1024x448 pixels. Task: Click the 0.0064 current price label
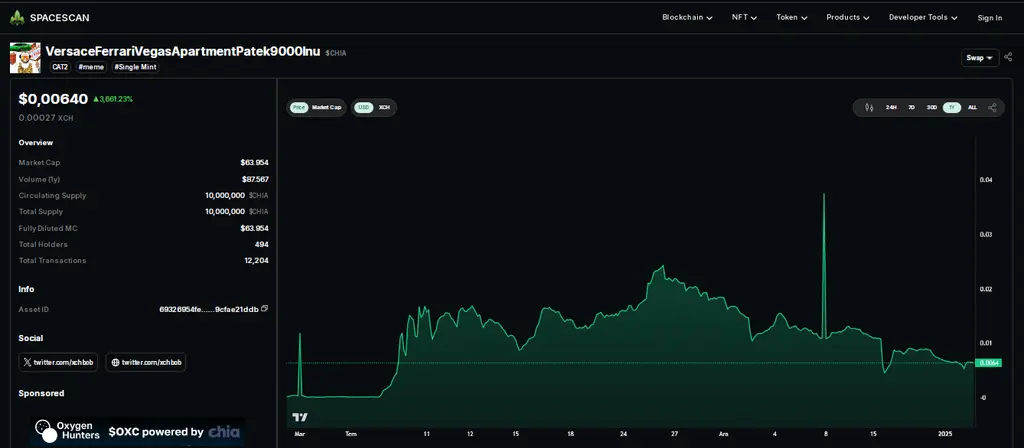tap(987, 363)
